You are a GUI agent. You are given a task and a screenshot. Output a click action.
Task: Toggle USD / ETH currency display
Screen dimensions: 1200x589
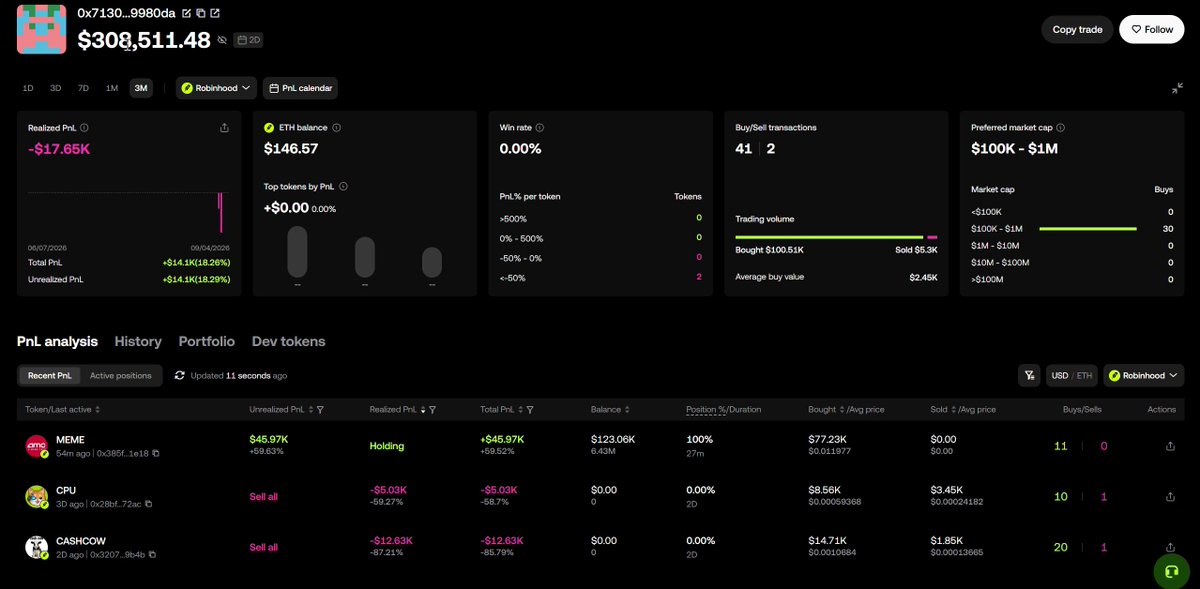[x=1071, y=375]
